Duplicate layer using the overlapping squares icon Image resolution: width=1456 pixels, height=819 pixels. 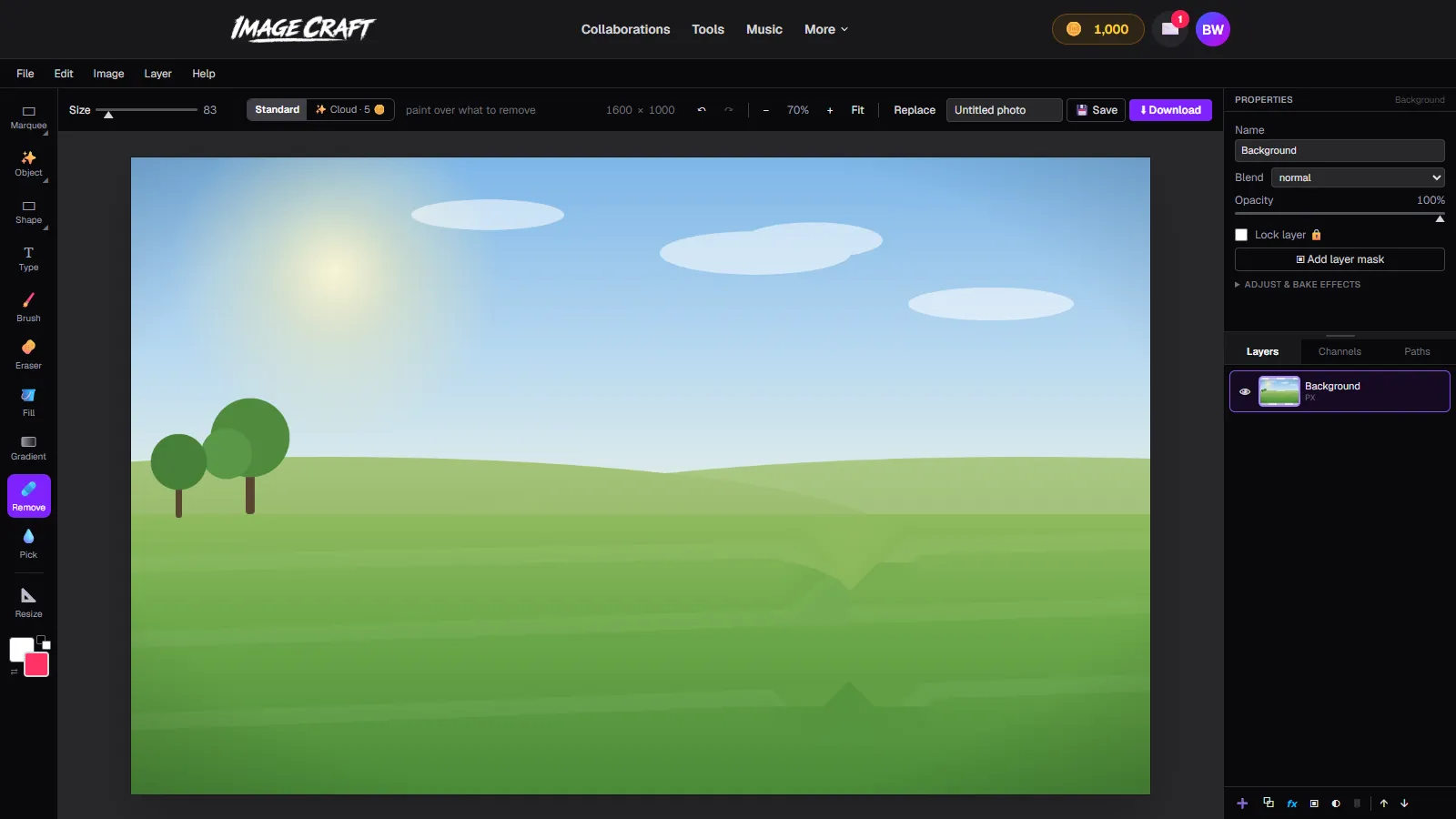point(1269,803)
